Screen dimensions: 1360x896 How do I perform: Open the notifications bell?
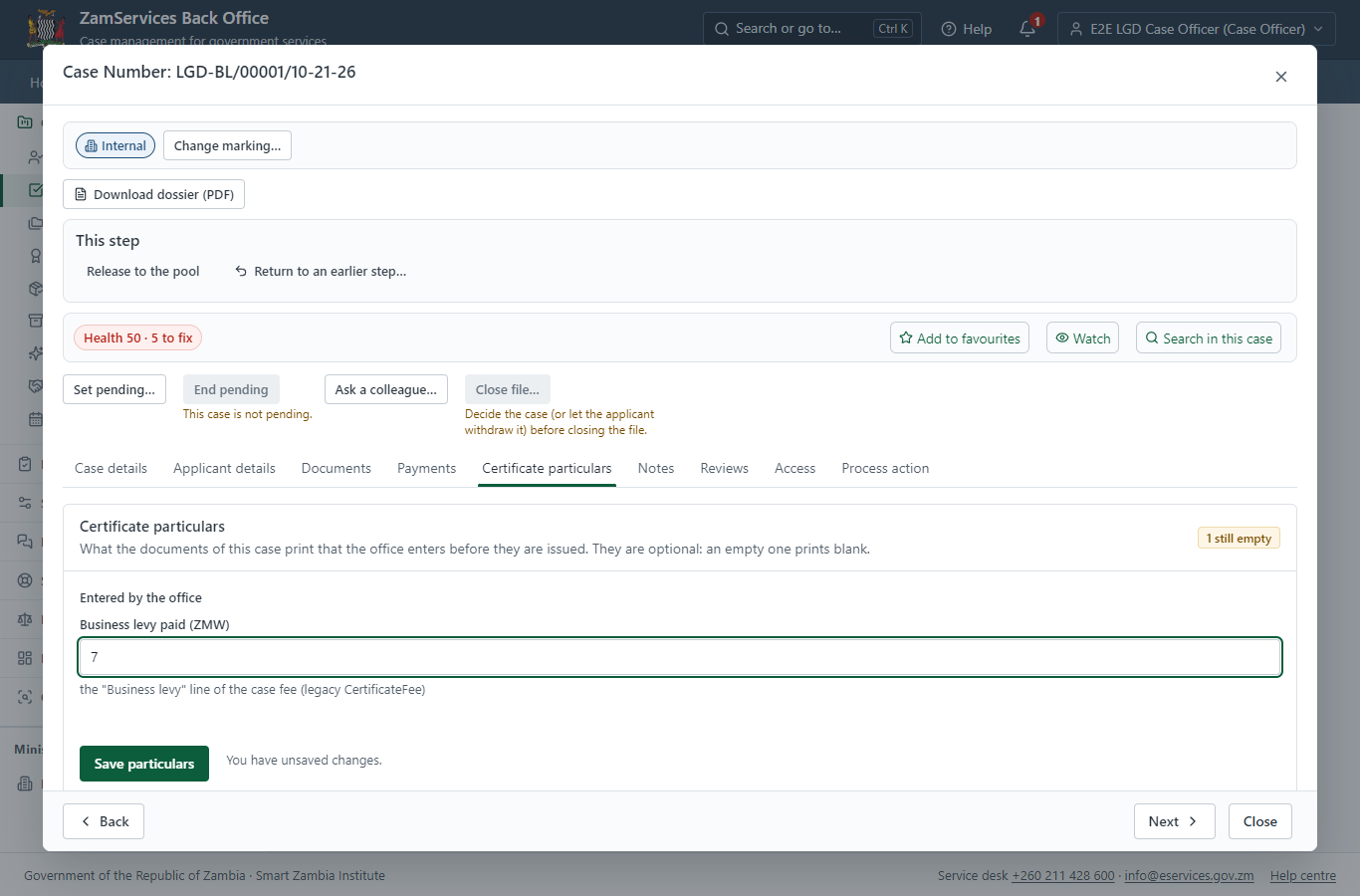pyautogui.click(x=1028, y=29)
